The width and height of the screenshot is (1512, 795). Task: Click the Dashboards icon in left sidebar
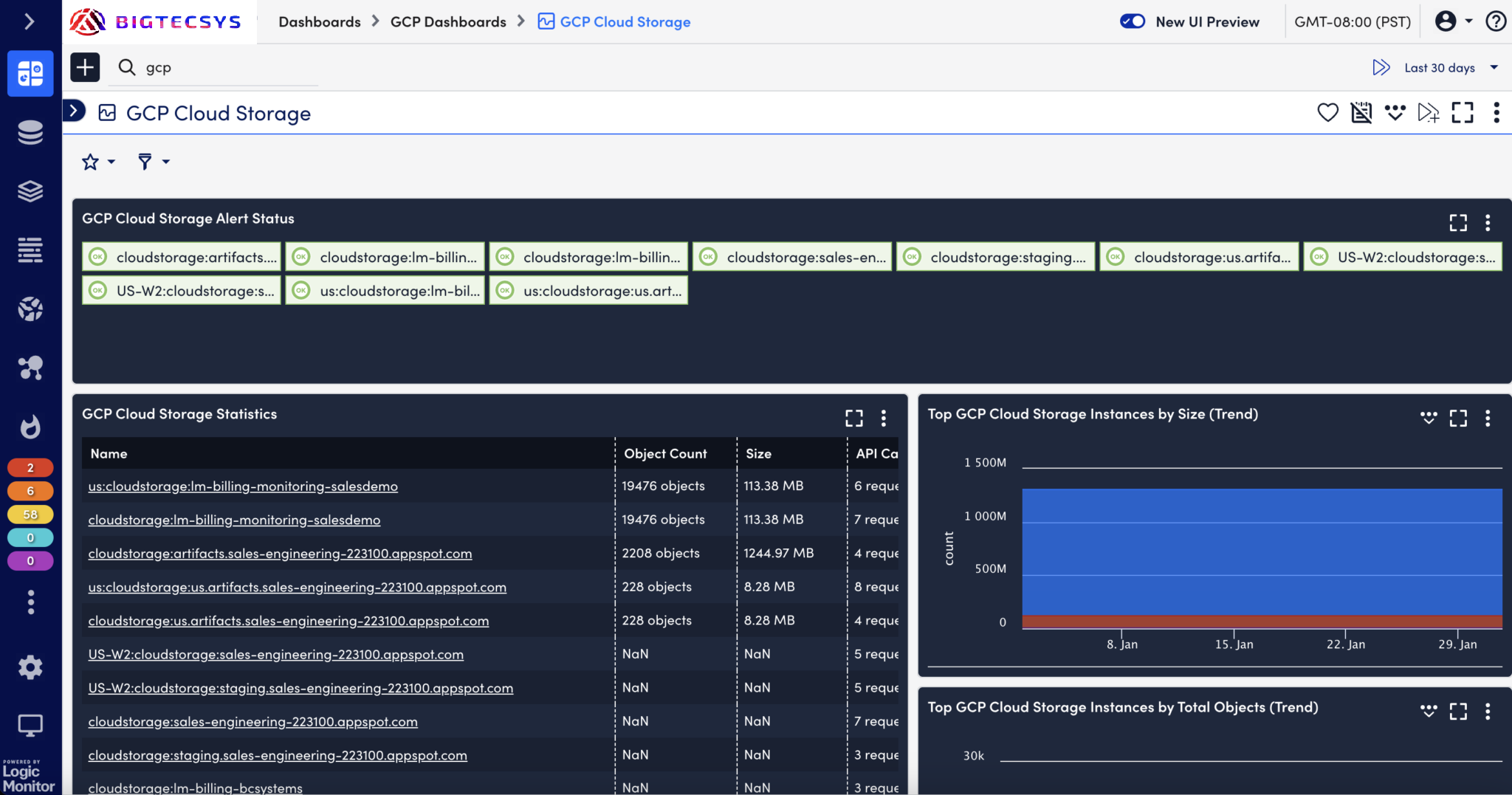click(x=30, y=73)
